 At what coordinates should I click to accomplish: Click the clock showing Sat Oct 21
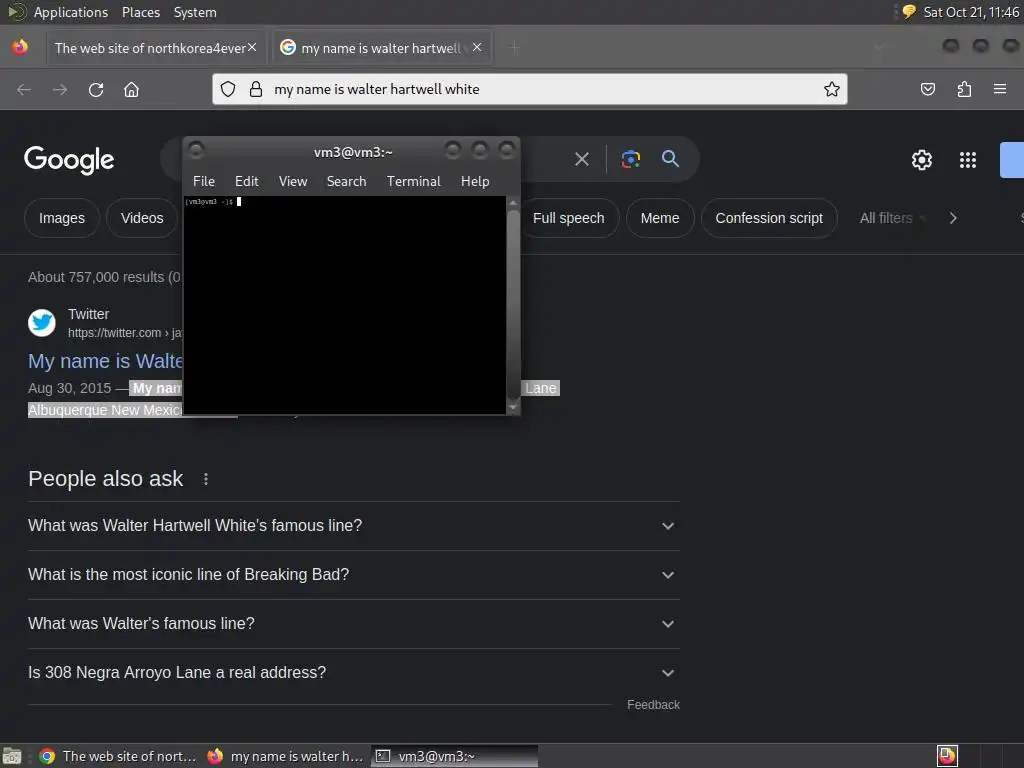tap(970, 12)
